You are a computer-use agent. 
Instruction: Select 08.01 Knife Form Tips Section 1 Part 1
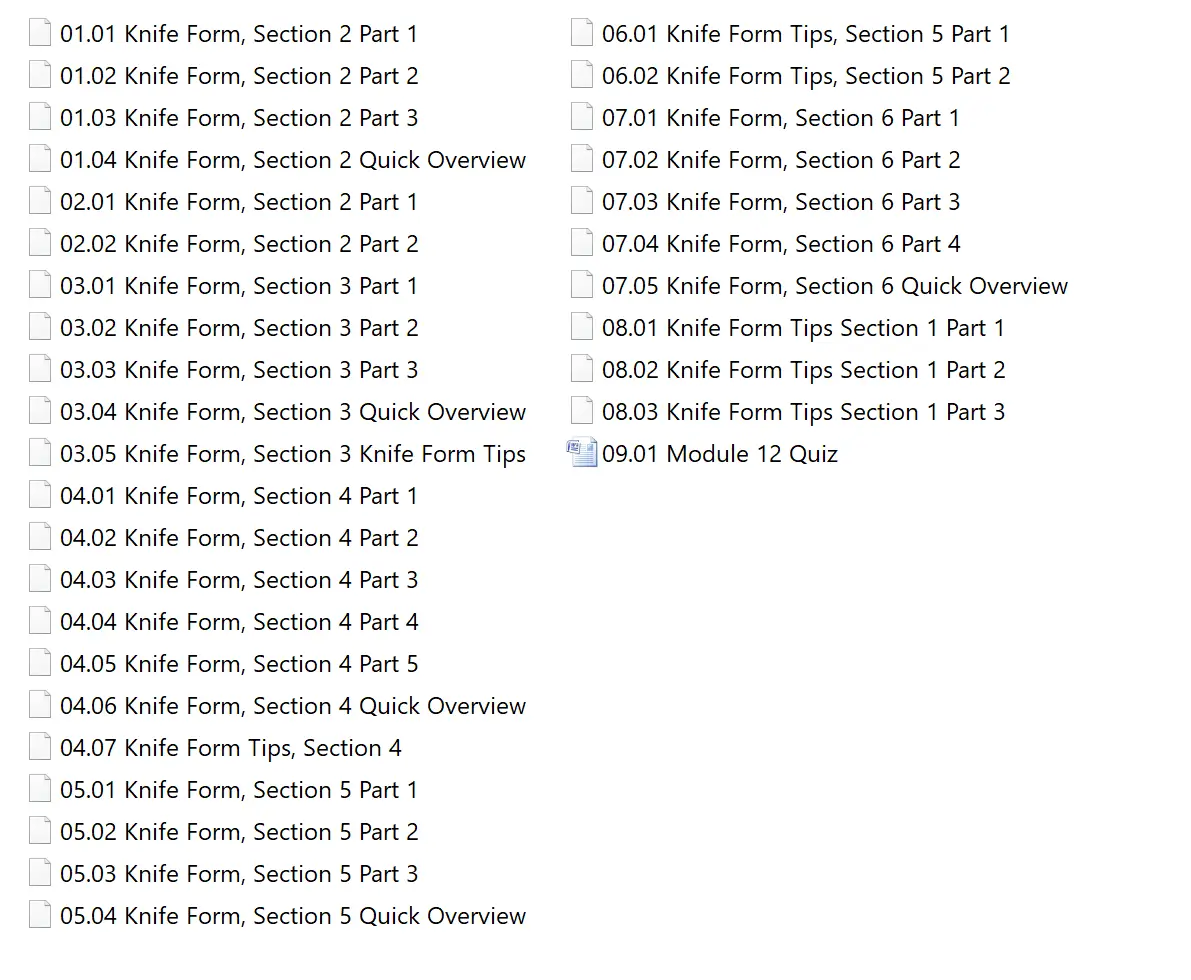click(x=803, y=328)
